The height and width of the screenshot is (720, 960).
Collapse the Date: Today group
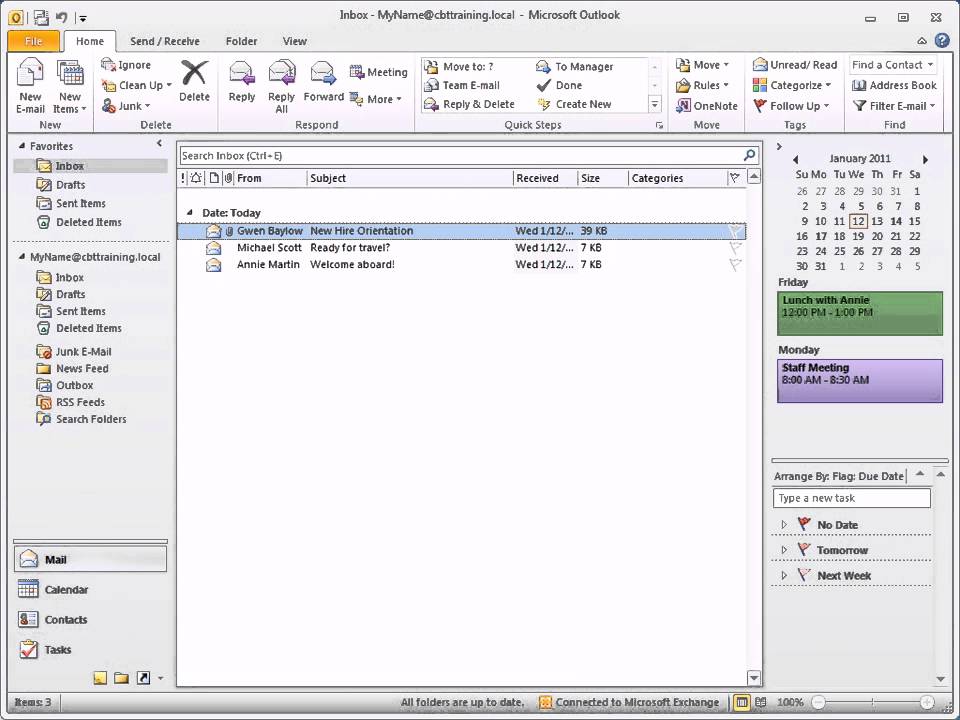[189, 212]
